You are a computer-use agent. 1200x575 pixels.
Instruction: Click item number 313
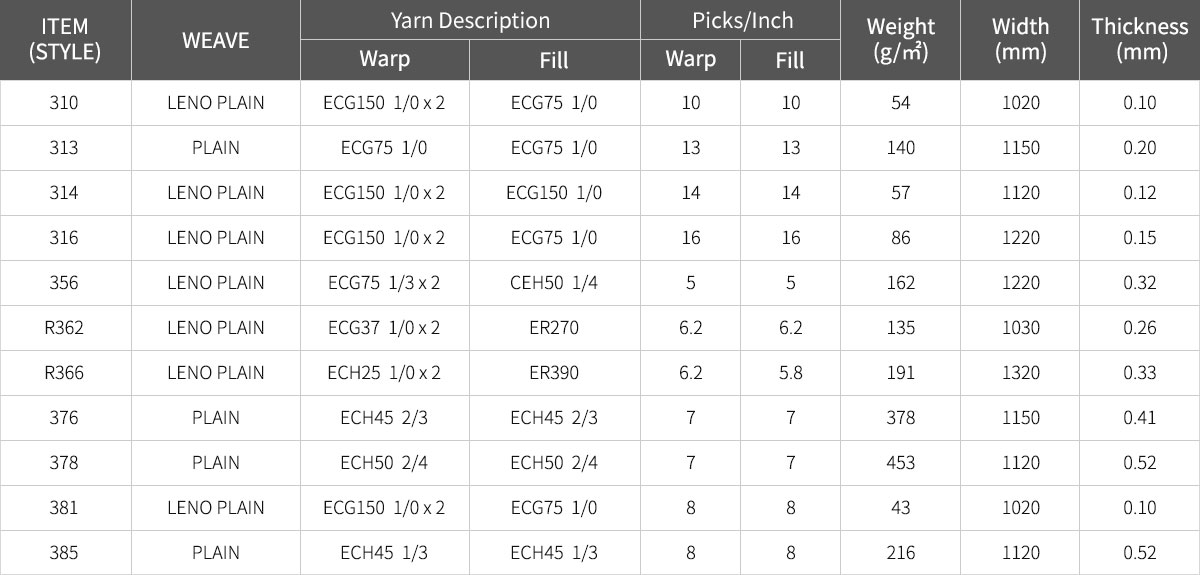point(64,148)
